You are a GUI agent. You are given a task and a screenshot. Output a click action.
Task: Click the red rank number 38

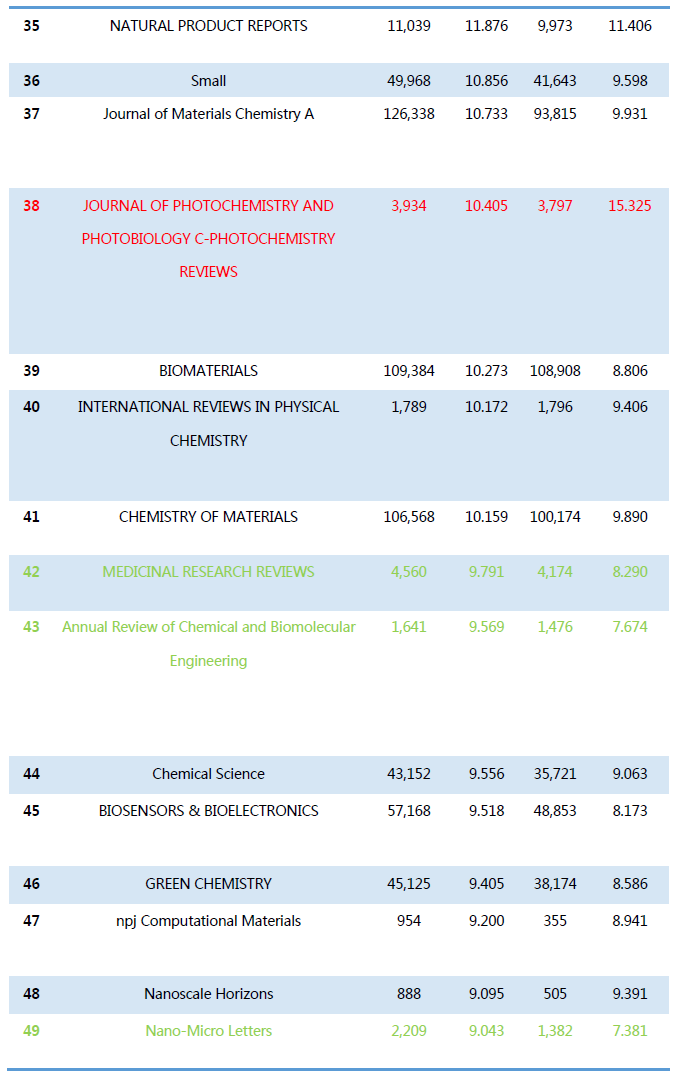(x=32, y=206)
